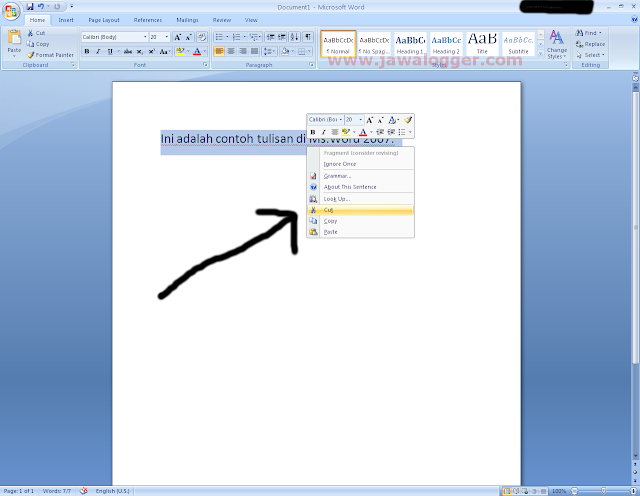
Task: Choose Copy from context menu
Action: 360,221
